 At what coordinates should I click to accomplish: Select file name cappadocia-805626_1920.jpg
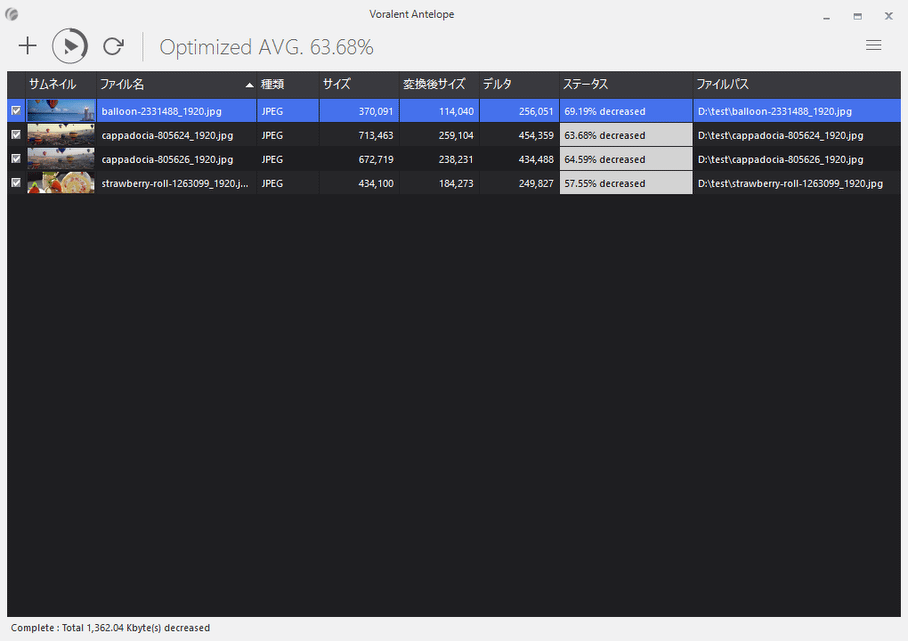(167, 159)
